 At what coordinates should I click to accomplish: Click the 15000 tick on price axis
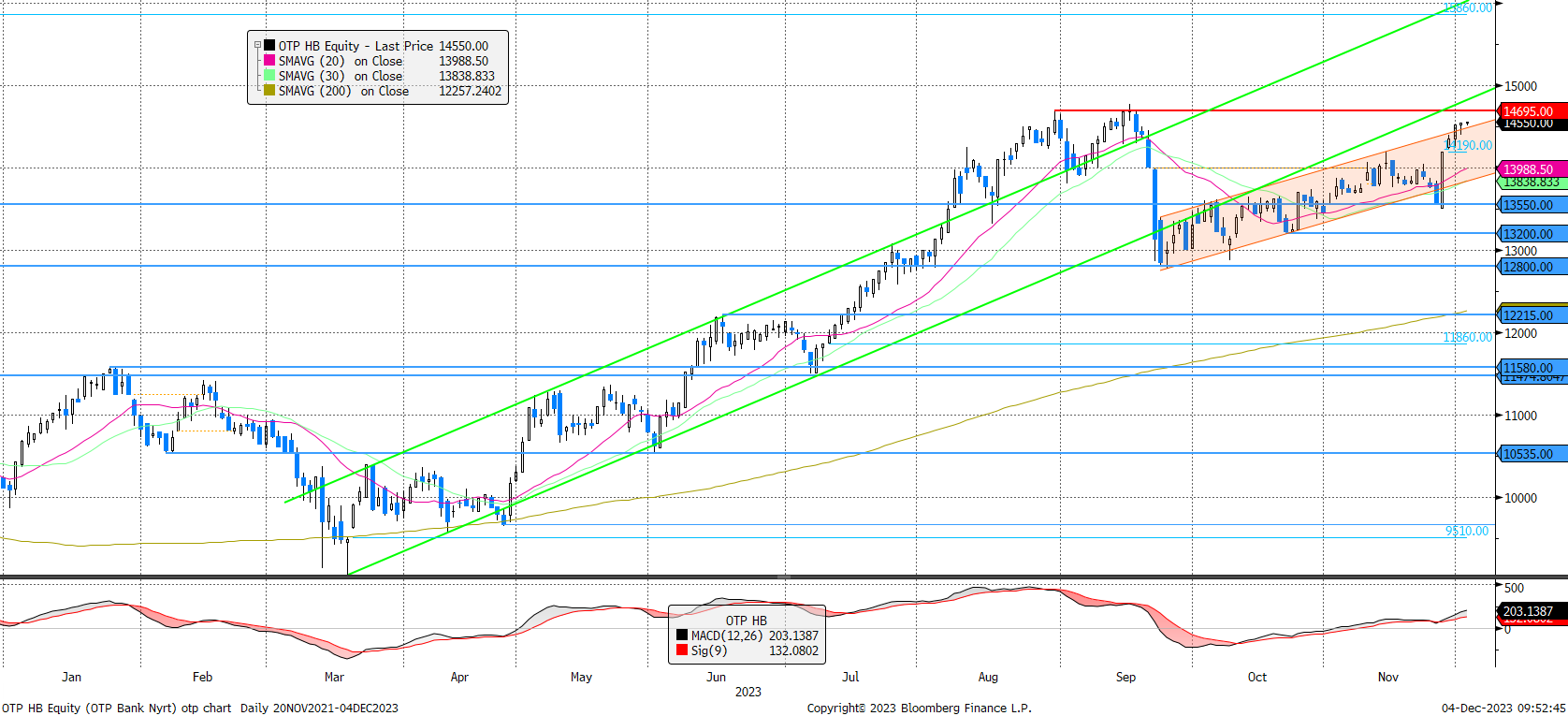pos(1520,86)
